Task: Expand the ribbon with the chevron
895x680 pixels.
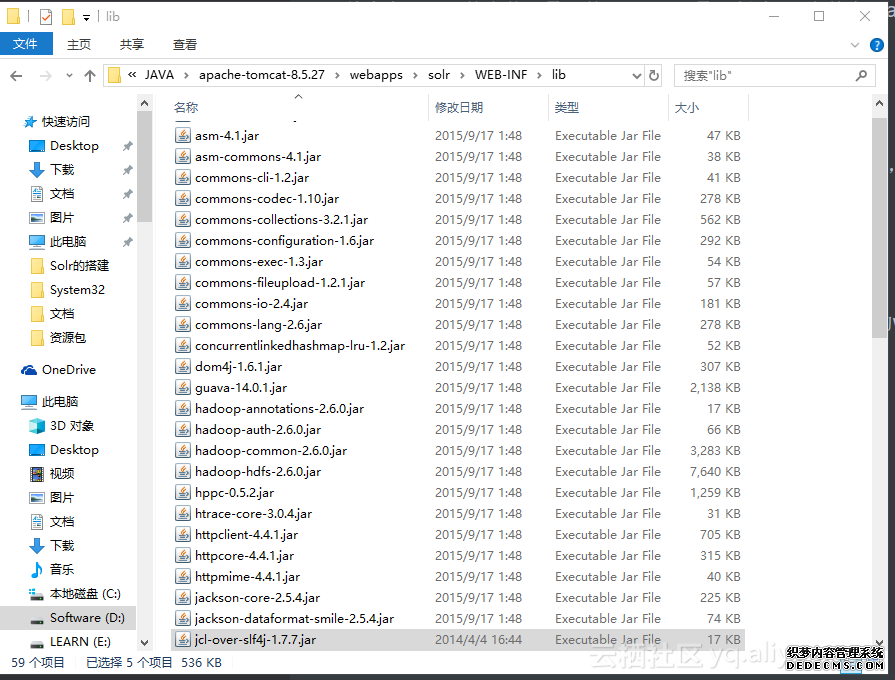Action: (855, 45)
